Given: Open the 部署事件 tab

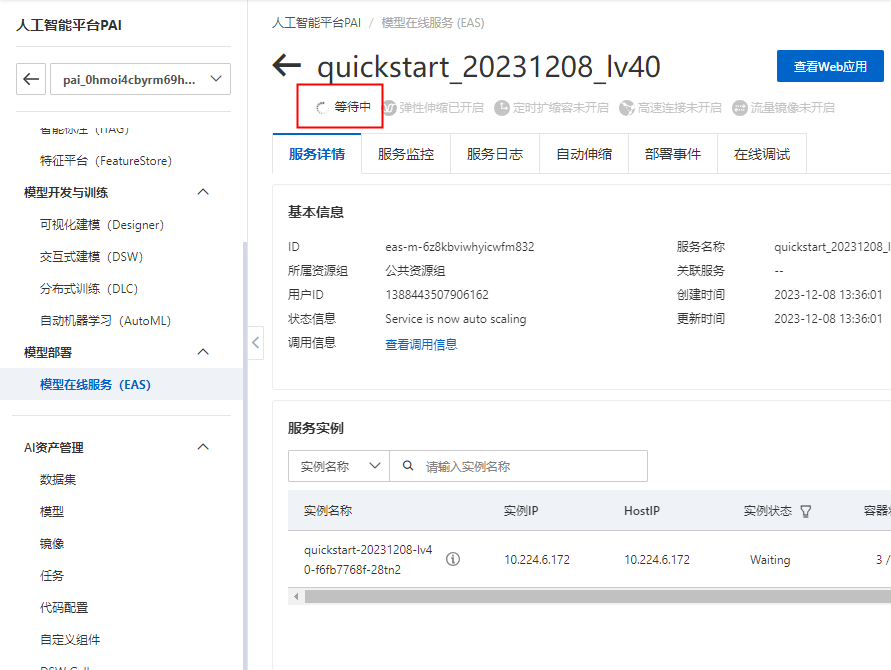Looking at the screenshot, I should click(673, 154).
